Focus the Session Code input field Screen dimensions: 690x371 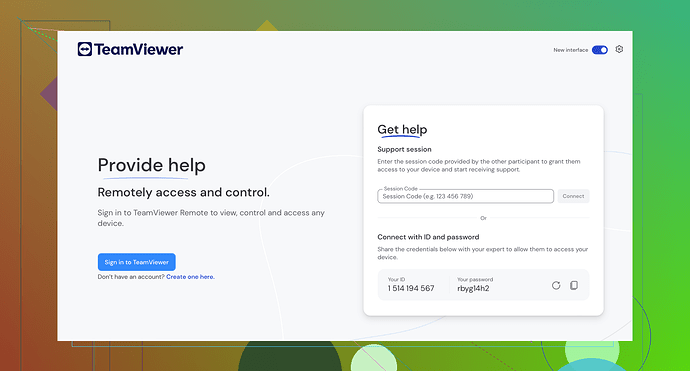click(x=465, y=196)
